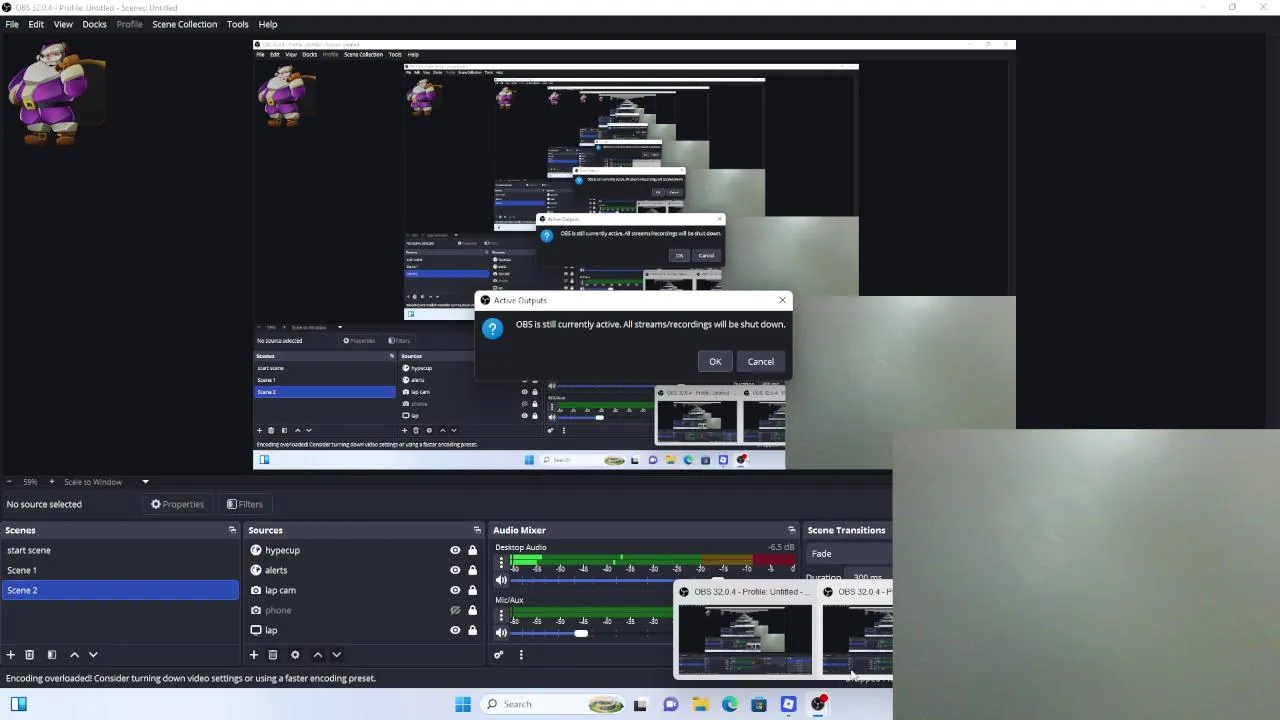Open the Edit menu
This screenshot has width=1280, height=720.
coord(36,24)
